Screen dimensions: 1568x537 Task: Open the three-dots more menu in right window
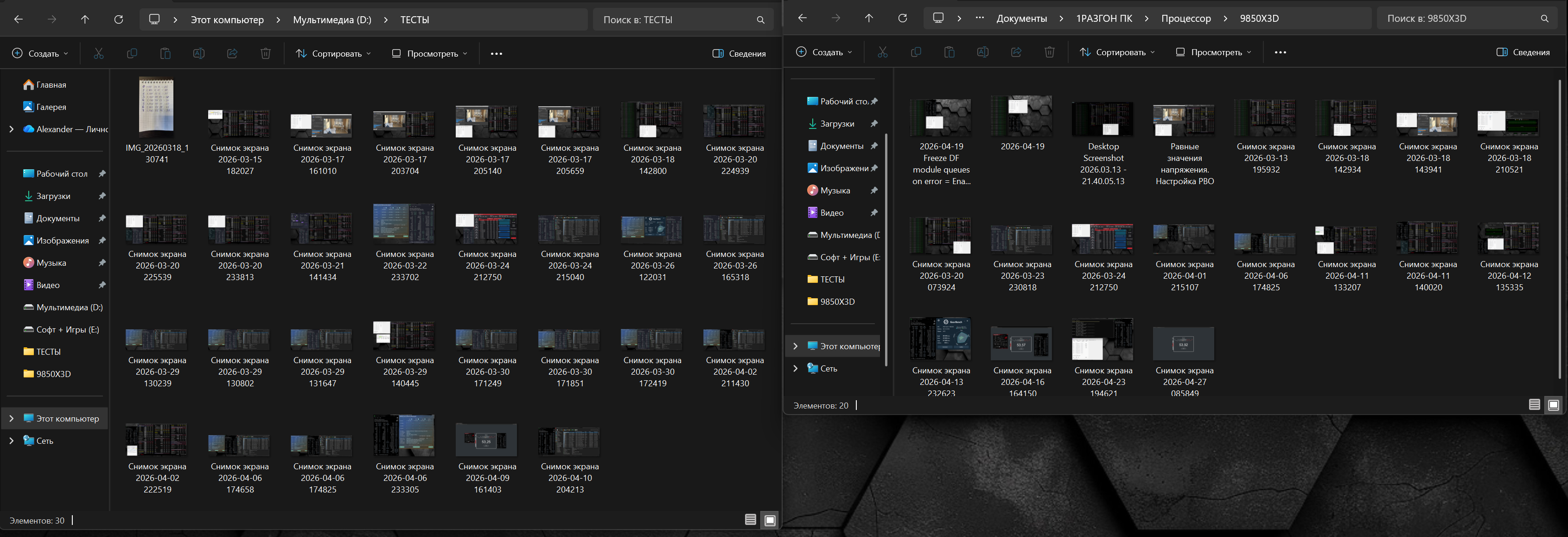[1280, 52]
